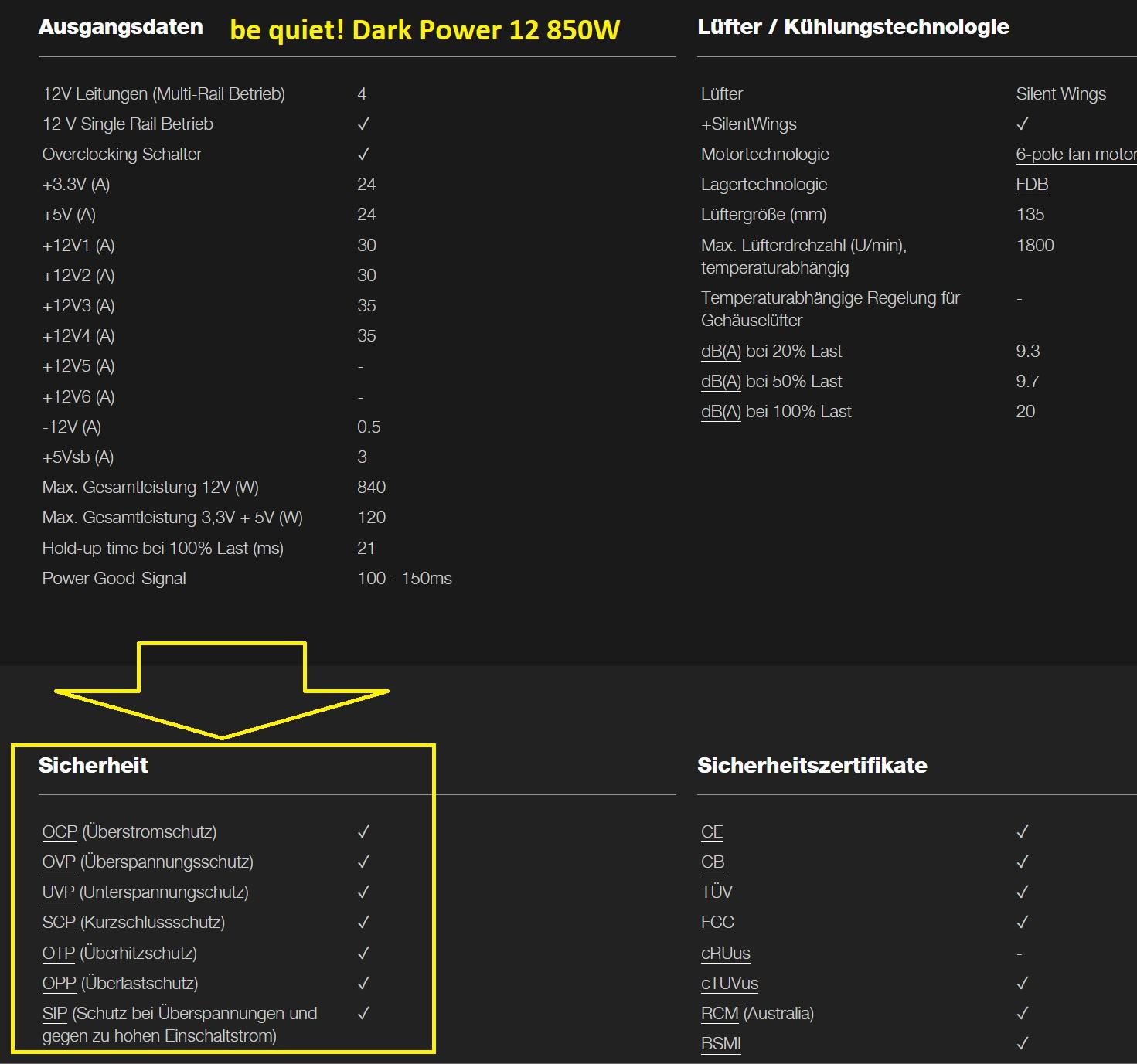Open the FDB bearing technology link
This screenshot has height=1064, width=1137.
[1032, 185]
